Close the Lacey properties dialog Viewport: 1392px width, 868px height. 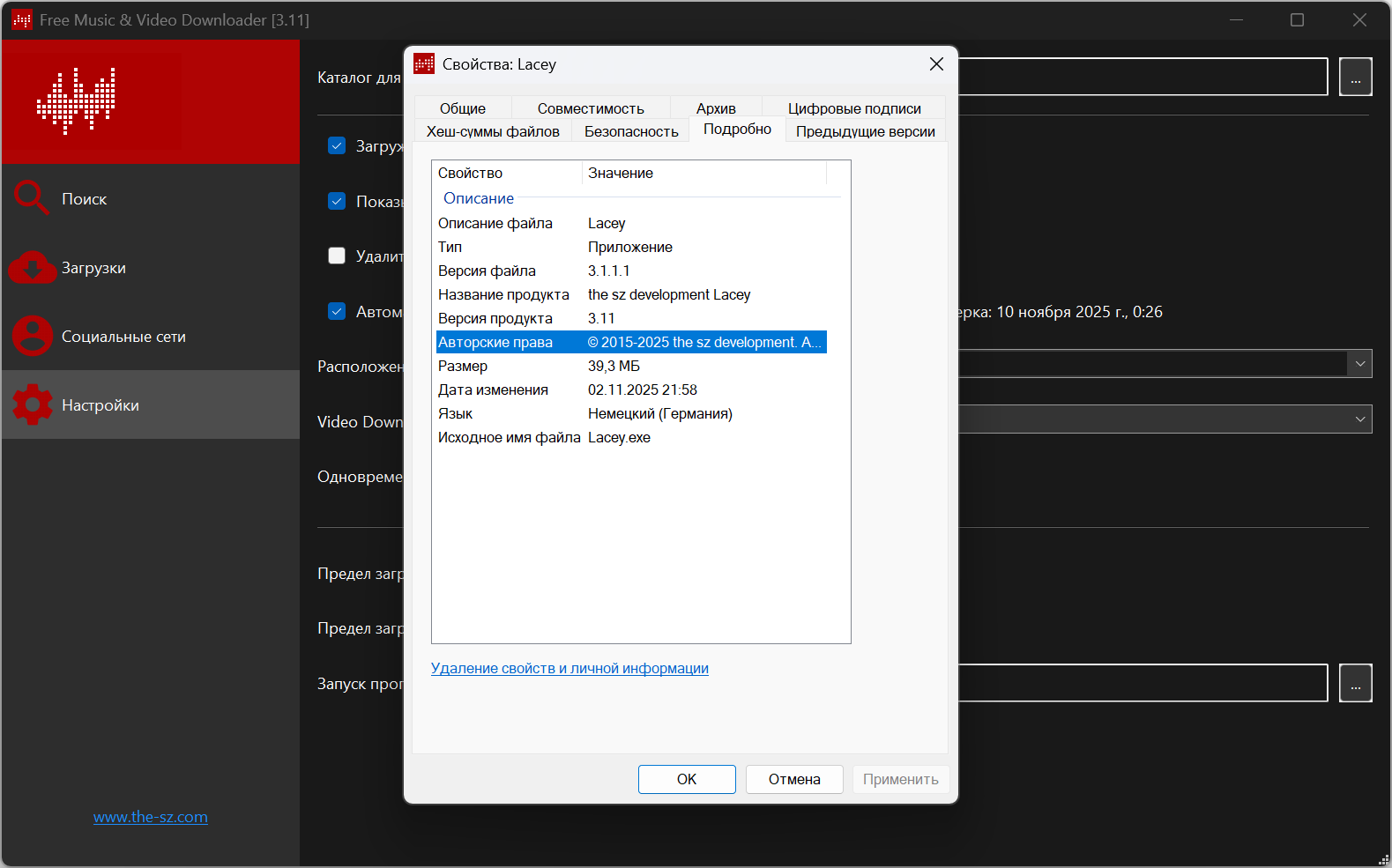tap(936, 64)
